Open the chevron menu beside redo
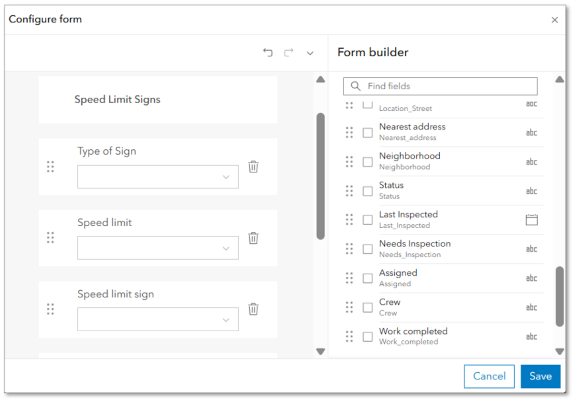 310,53
